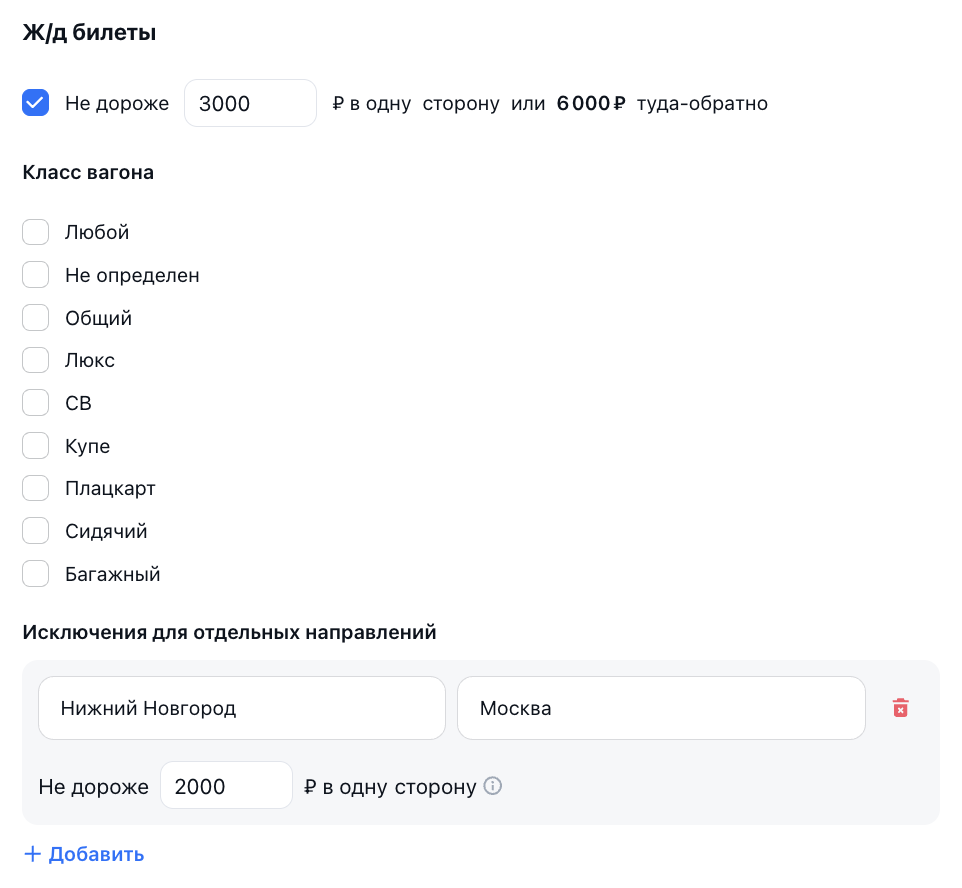Uncheck the Не дороже price limit checkbox
962x888 pixels.
(x=36, y=103)
